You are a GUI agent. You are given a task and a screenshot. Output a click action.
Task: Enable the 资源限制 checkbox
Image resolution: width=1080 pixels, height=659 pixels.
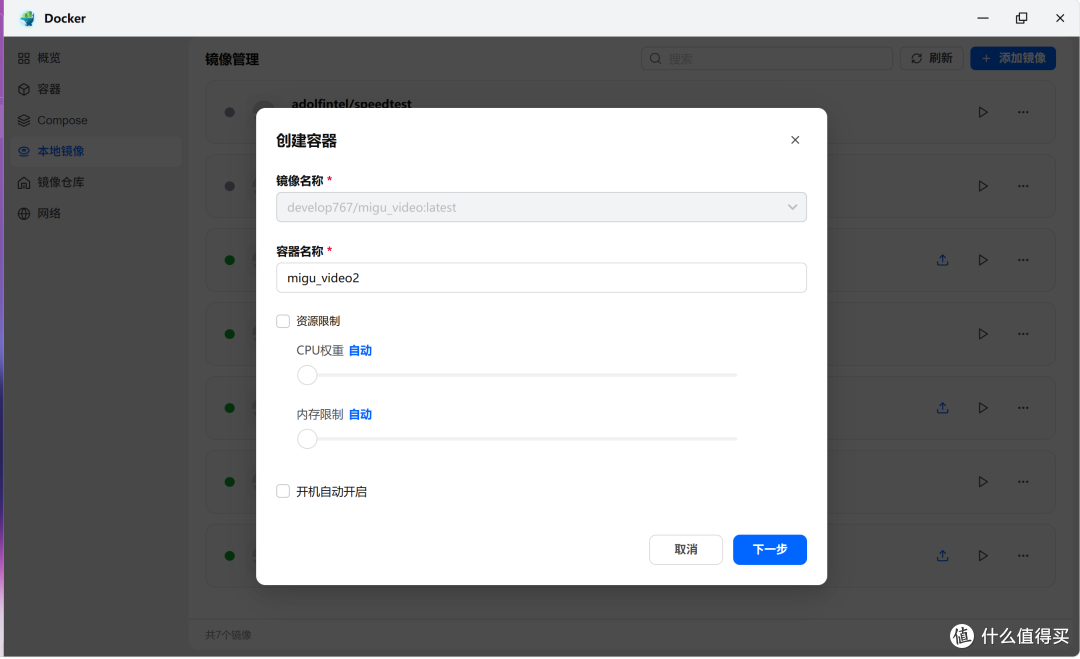click(283, 321)
